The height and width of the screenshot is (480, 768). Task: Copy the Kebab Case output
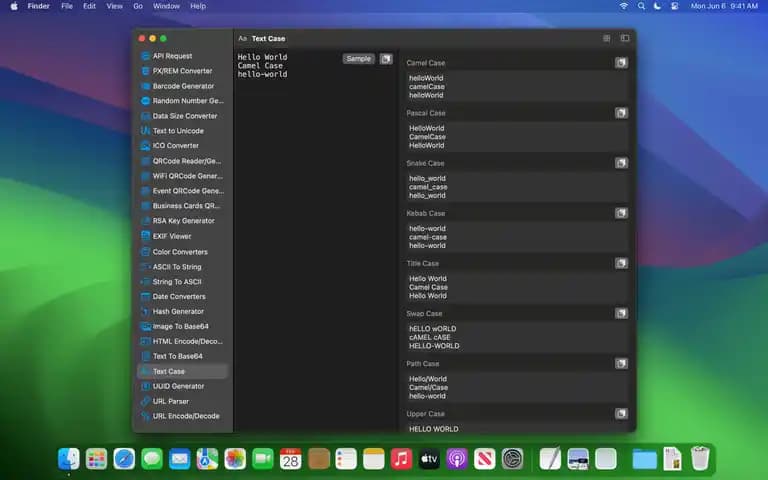coord(621,213)
